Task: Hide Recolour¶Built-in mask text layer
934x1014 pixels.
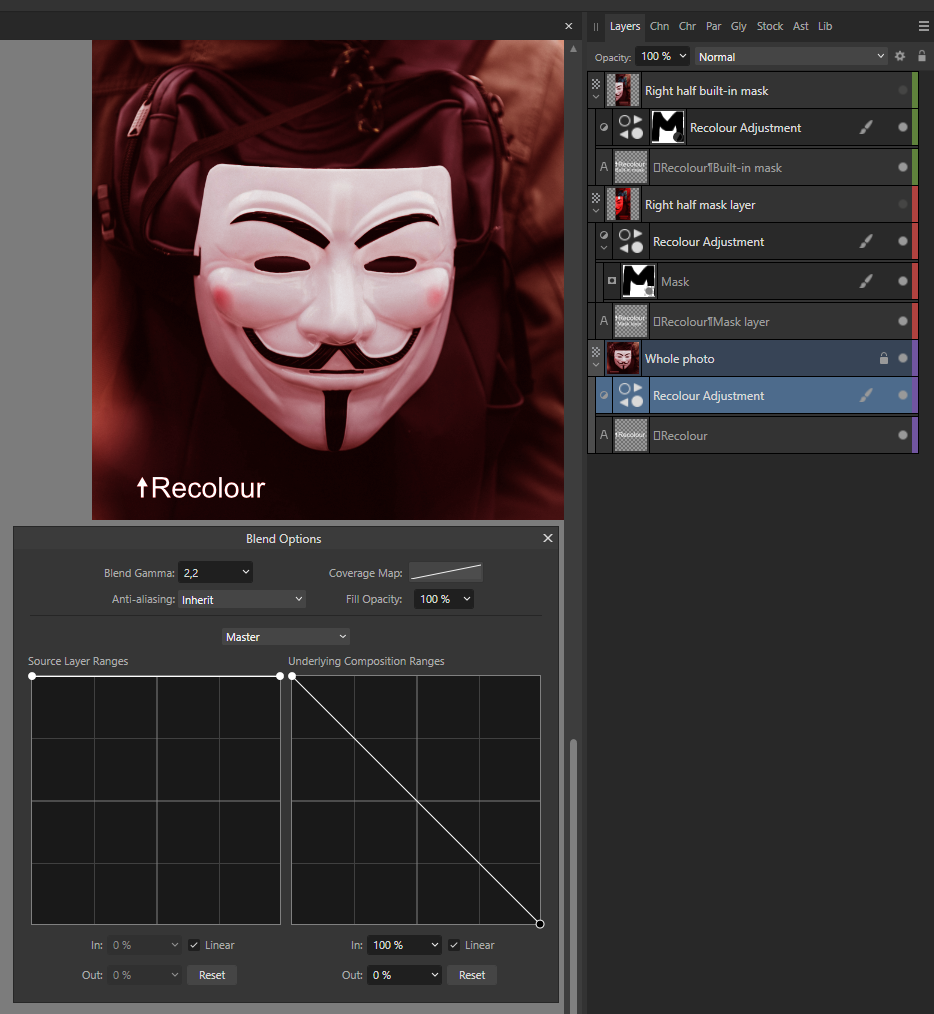Action: pyautogui.click(x=902, y=167)
